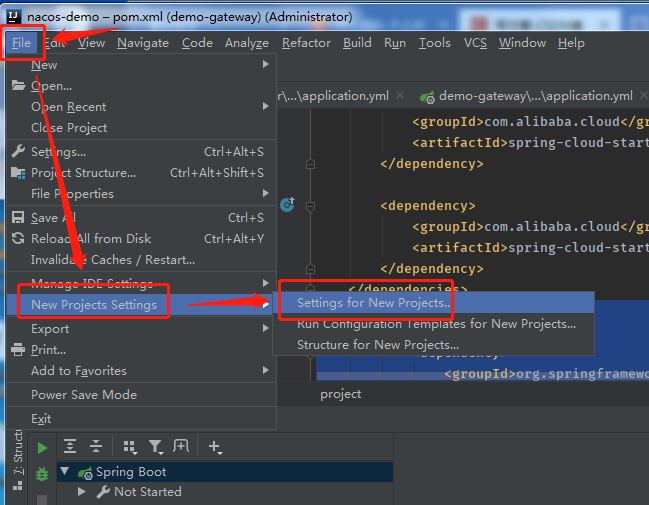Click the Collapse All icon in Services toolbar
Viewport: 649px width, 505px height.
[96, 446]
